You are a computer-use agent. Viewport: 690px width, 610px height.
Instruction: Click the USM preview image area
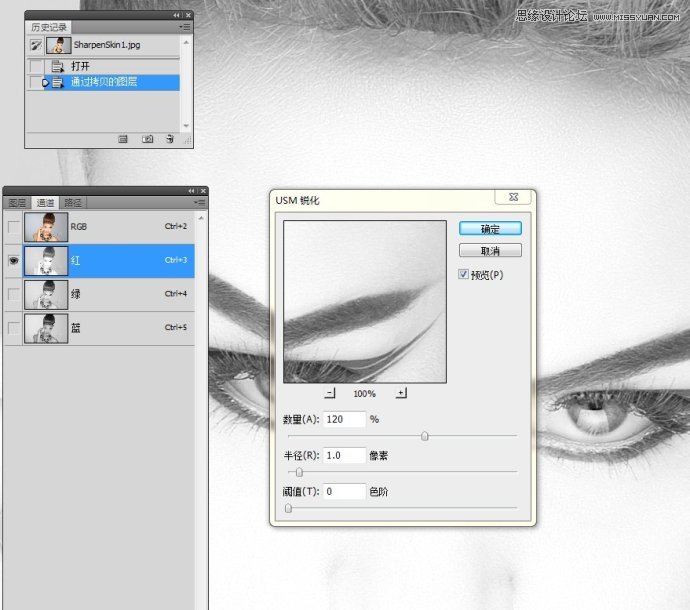pyautogui.click(x=365, y=302)
